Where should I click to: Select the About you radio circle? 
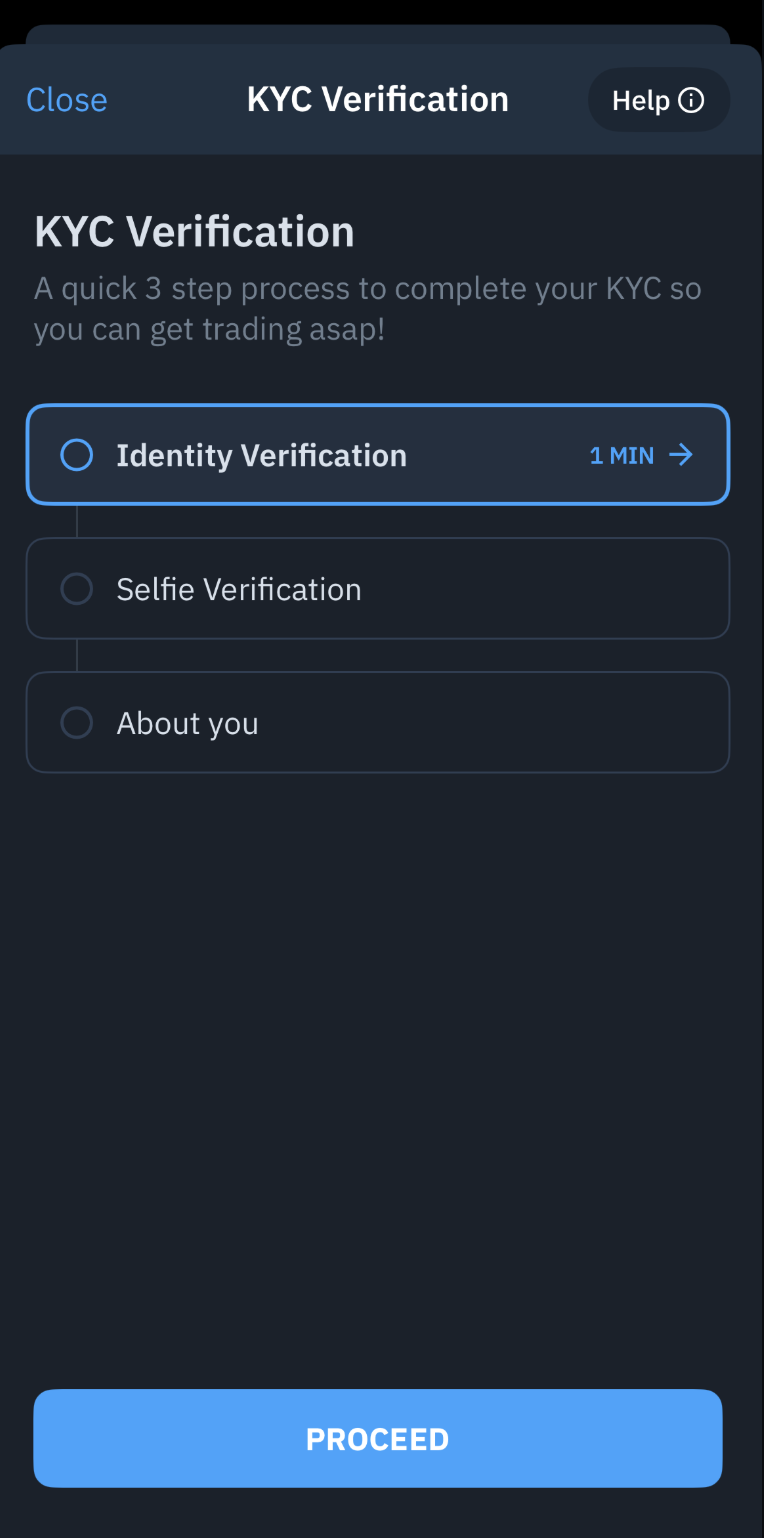pos(77,723)
